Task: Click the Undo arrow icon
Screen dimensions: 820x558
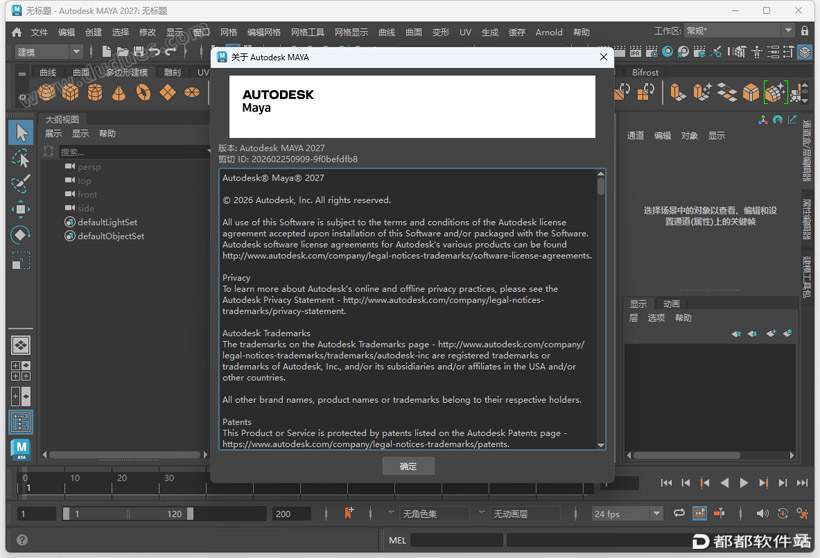Action: point(154,51)
